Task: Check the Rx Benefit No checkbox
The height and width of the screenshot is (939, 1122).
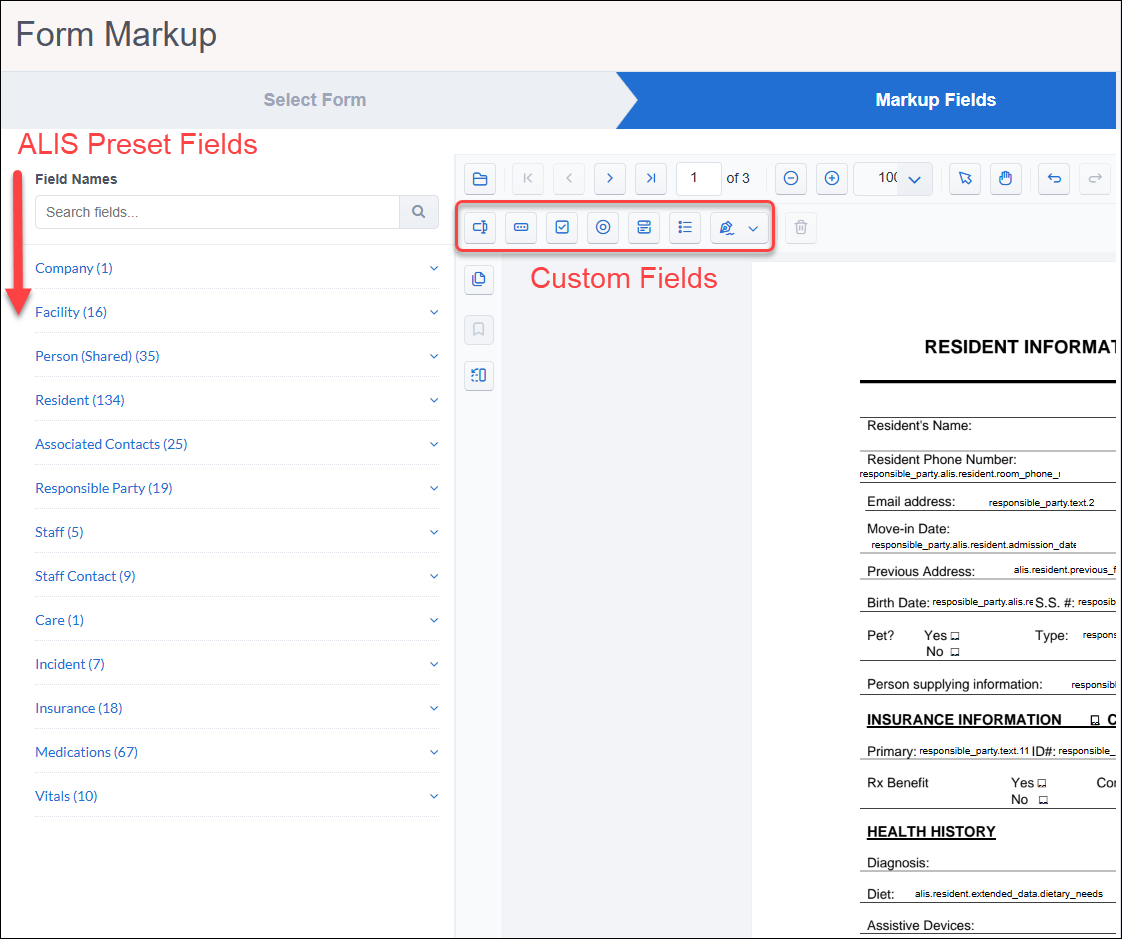Action: point(1043,800)
